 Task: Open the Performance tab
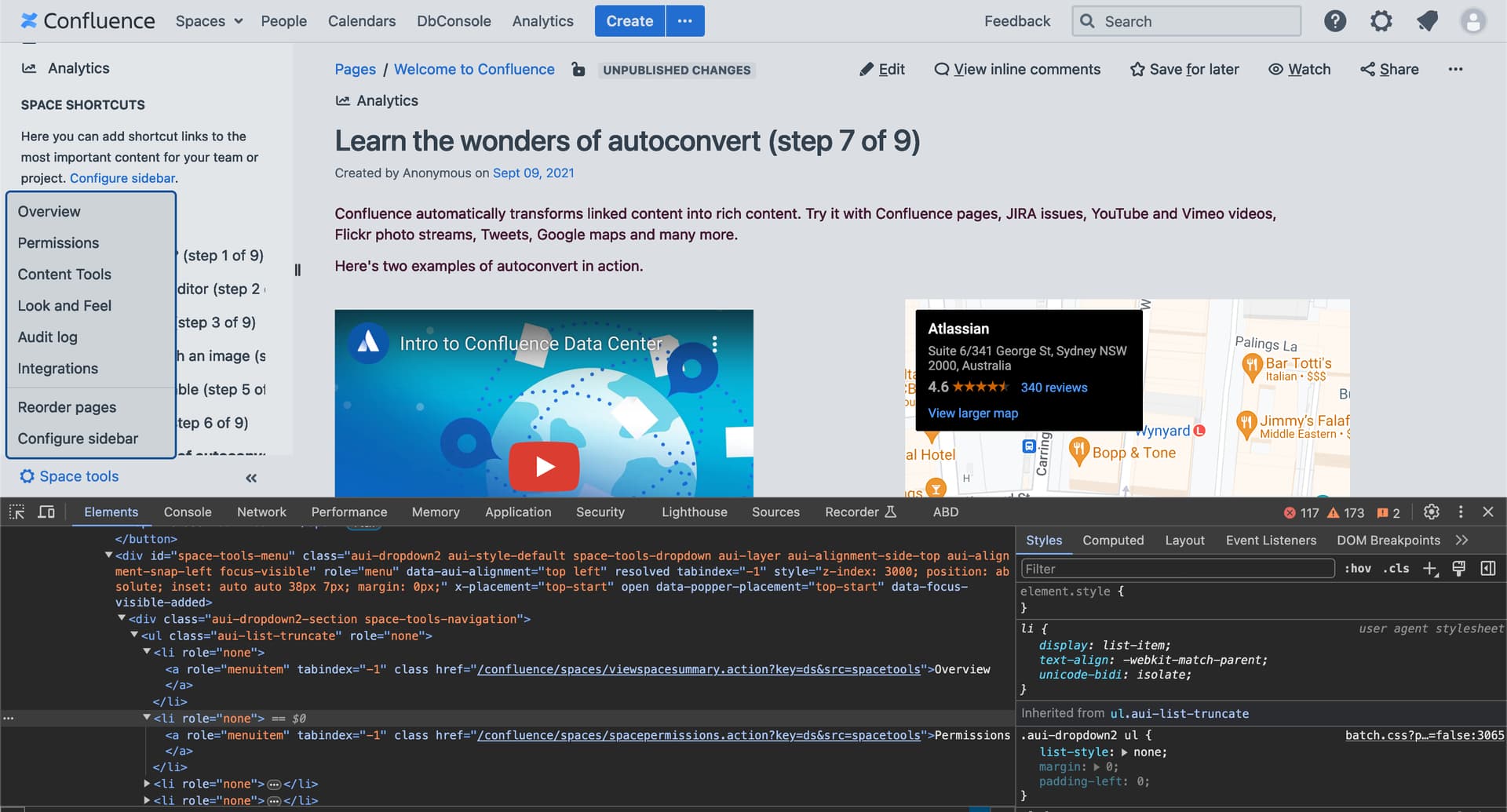(349, 512)
